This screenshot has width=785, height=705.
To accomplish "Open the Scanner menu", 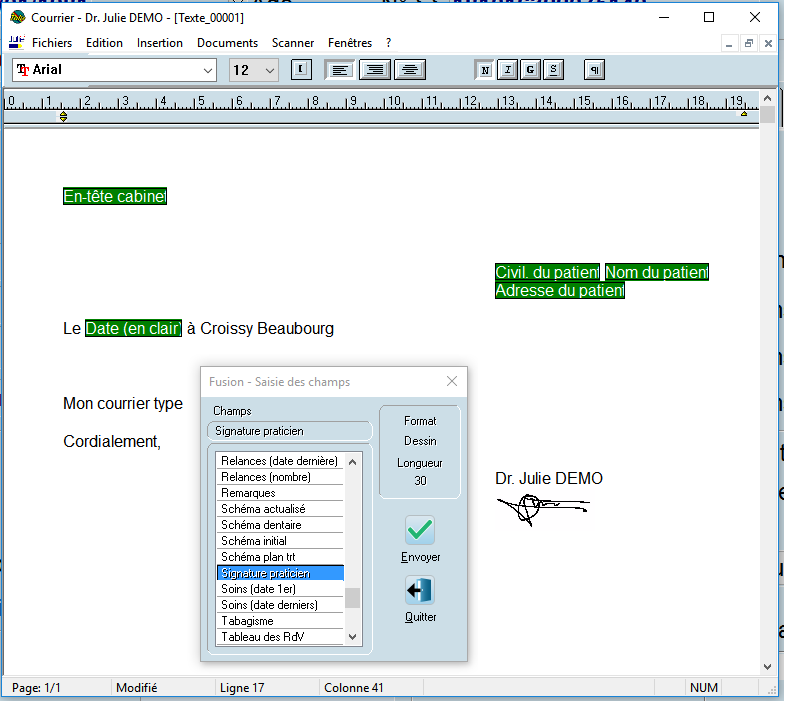I will pos(293,43).
